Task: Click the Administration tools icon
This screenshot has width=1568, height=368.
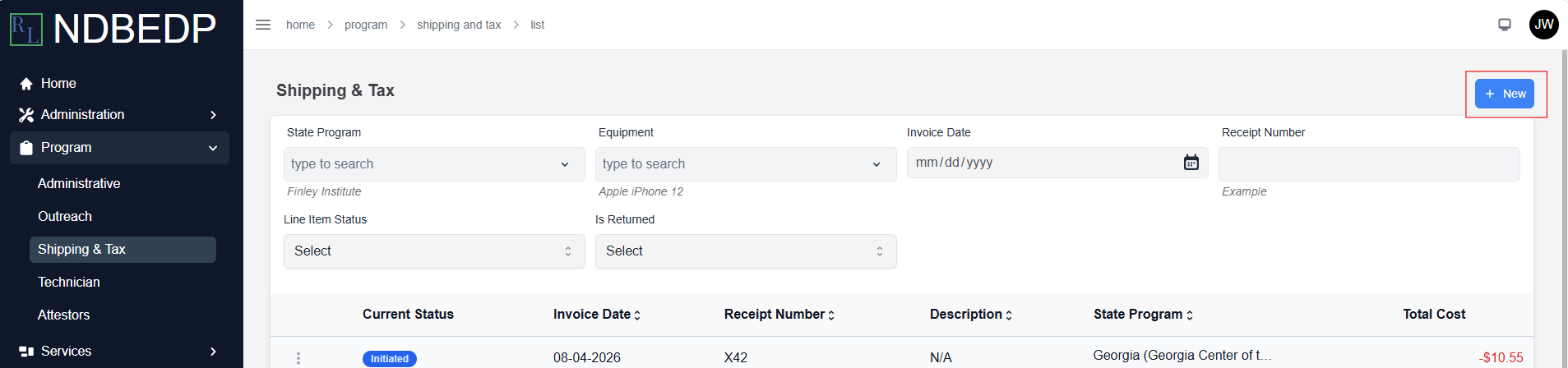Action: tap(26, 115)
